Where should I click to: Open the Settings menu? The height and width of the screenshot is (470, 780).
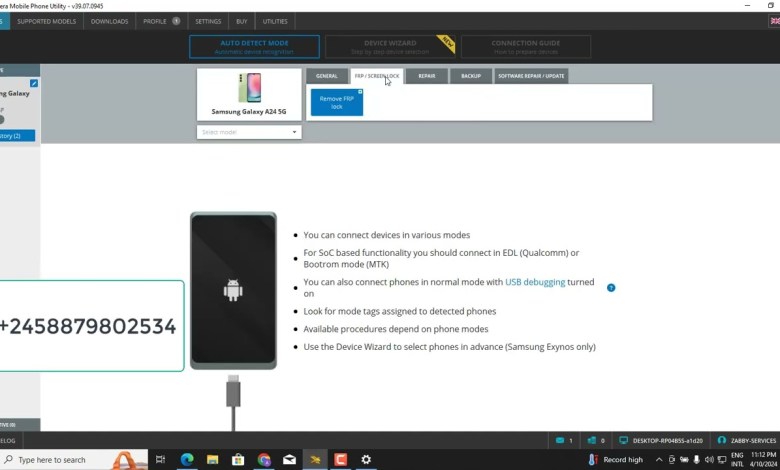pyautogui.click(x=208, y=21)
